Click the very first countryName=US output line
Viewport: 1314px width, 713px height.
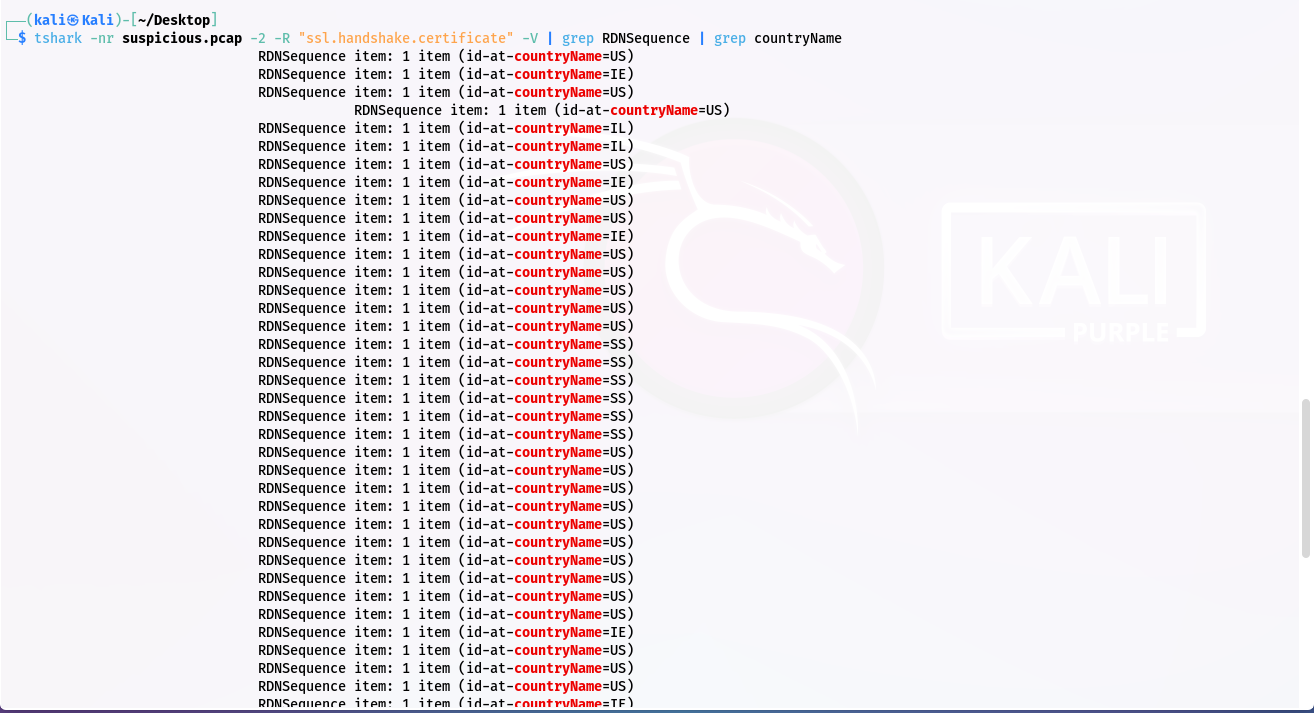pos(446,56)
